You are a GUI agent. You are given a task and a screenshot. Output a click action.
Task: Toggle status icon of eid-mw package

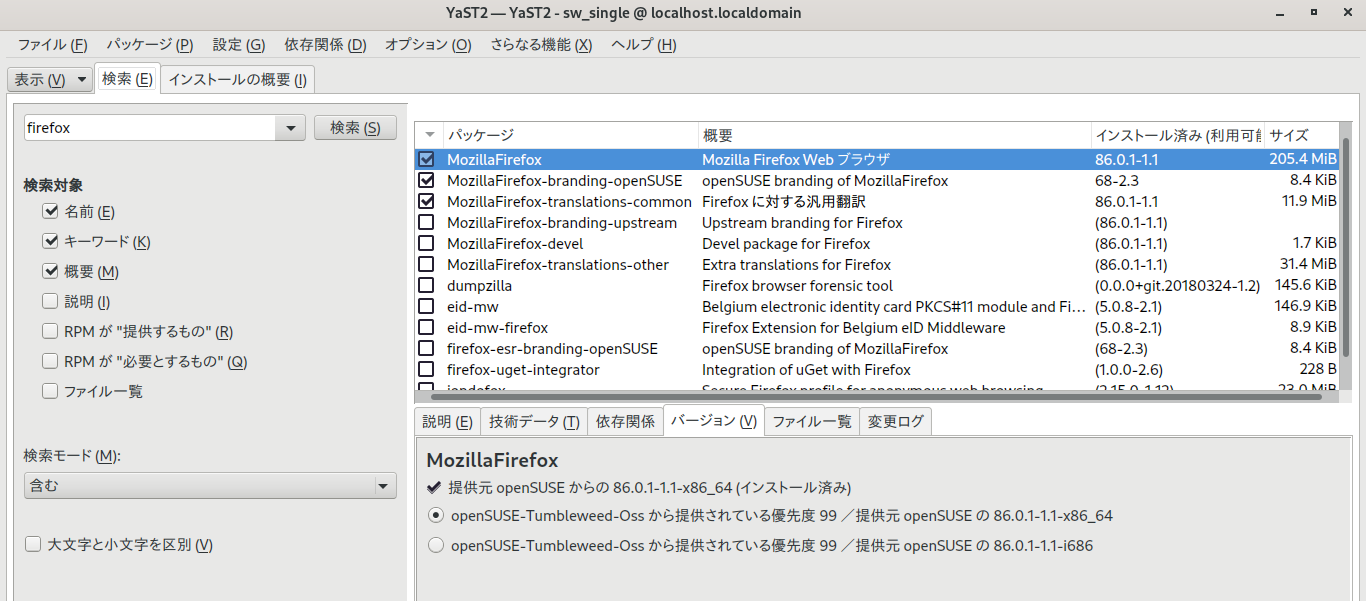point(427,307)
